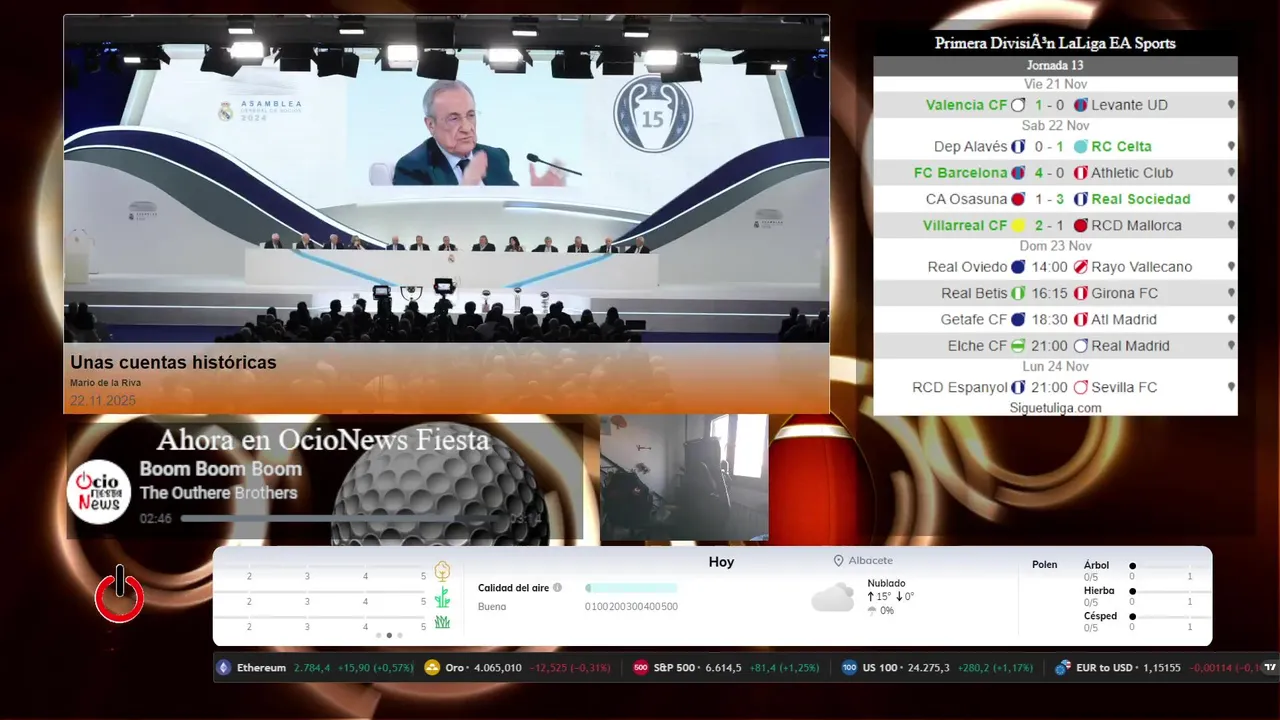Click the middle carousel dot in weather widget
The height and width of the screenshot is (720, 1280).
(389, 635)
